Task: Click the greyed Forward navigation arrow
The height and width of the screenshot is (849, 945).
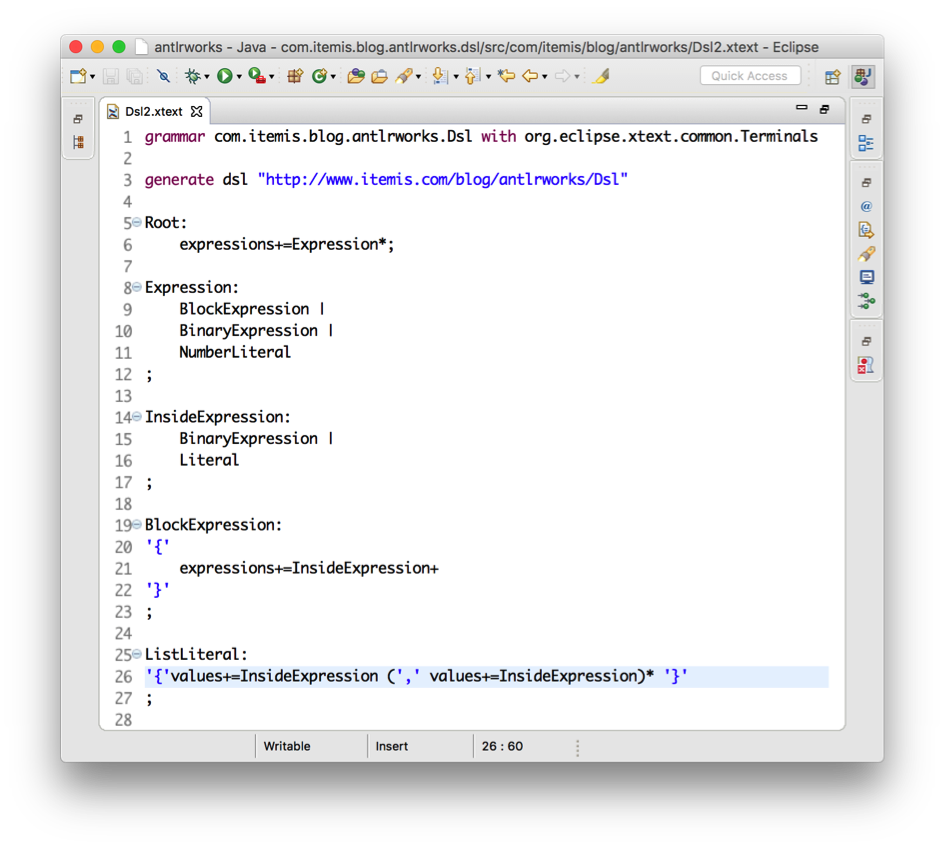Action: click(562, 76)
